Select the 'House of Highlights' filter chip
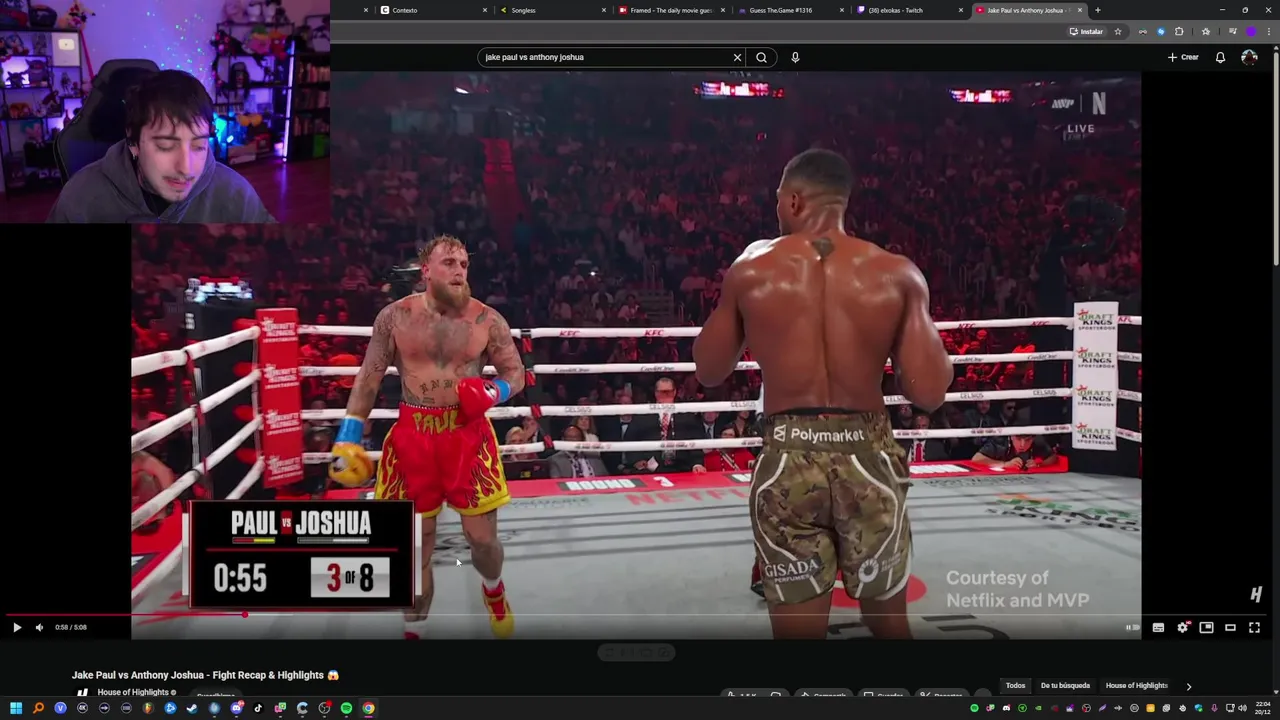1280x720 pixels. [x=1136, y=686]
